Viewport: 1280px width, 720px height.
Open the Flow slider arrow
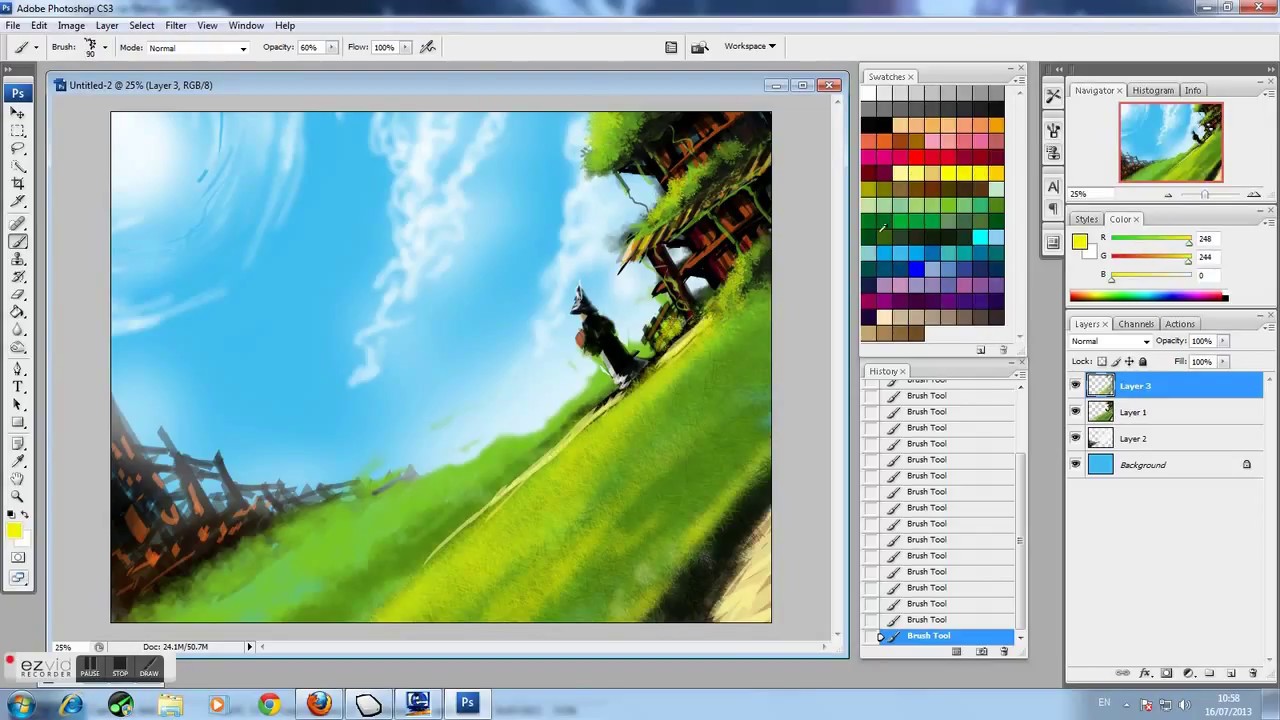pyautogui.click(x=405, y=47)
